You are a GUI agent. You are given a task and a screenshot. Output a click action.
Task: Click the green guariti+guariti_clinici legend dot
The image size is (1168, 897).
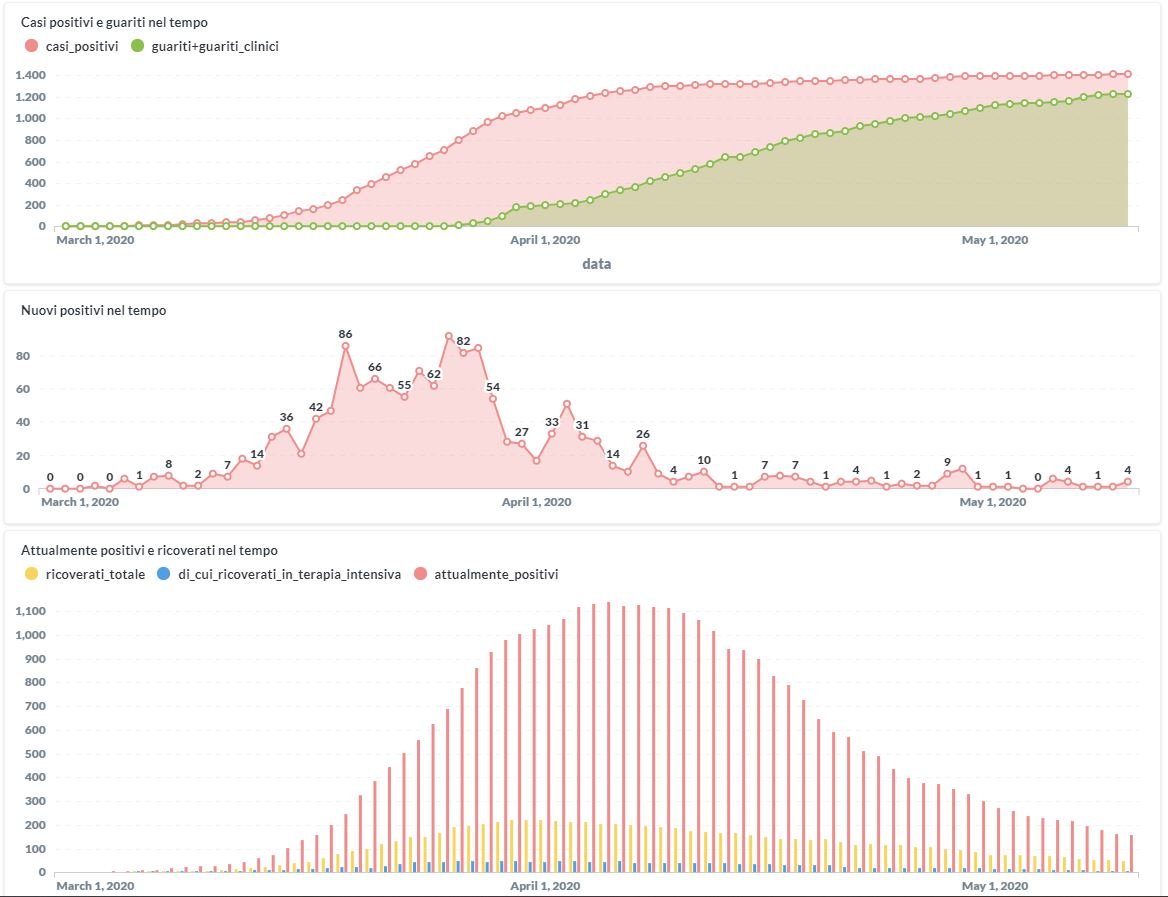pos(138,46)
